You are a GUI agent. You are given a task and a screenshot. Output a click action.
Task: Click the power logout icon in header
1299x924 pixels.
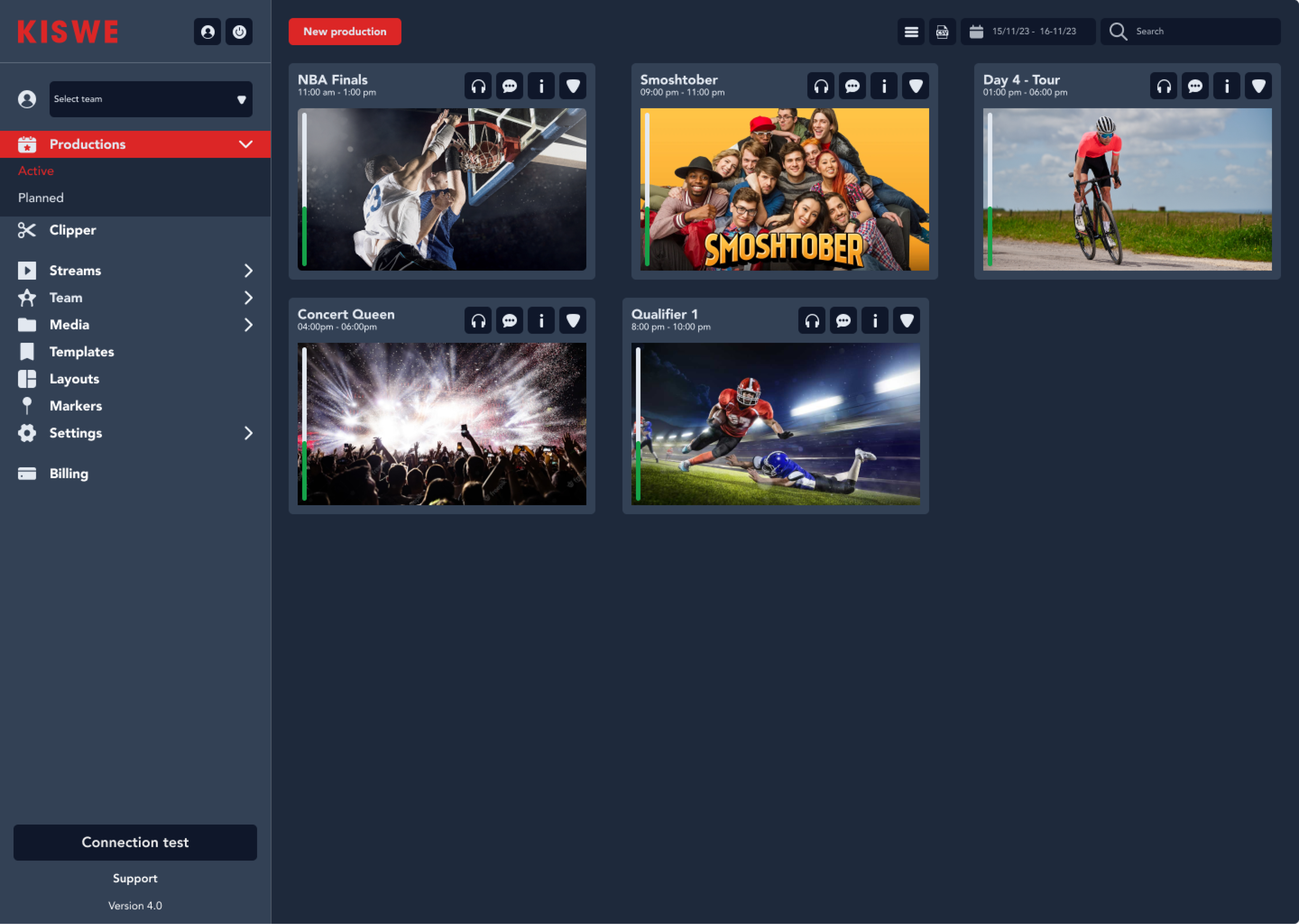coord(239,31)
